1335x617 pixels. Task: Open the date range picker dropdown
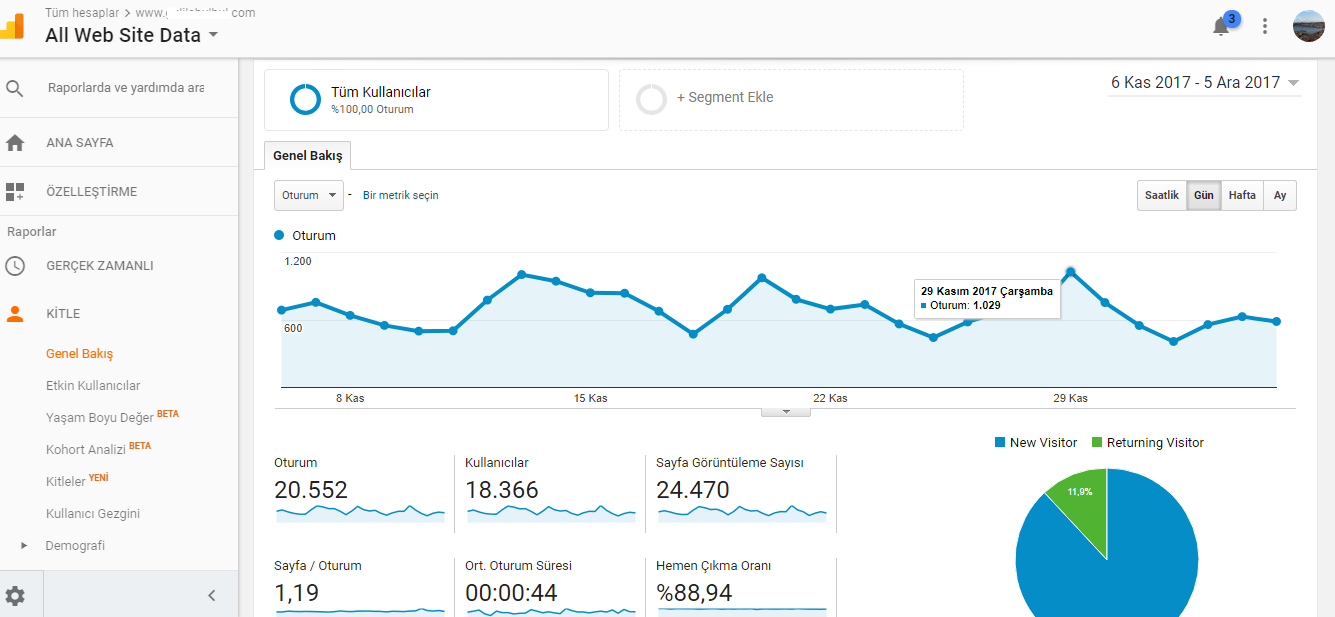click(1205, 83)
